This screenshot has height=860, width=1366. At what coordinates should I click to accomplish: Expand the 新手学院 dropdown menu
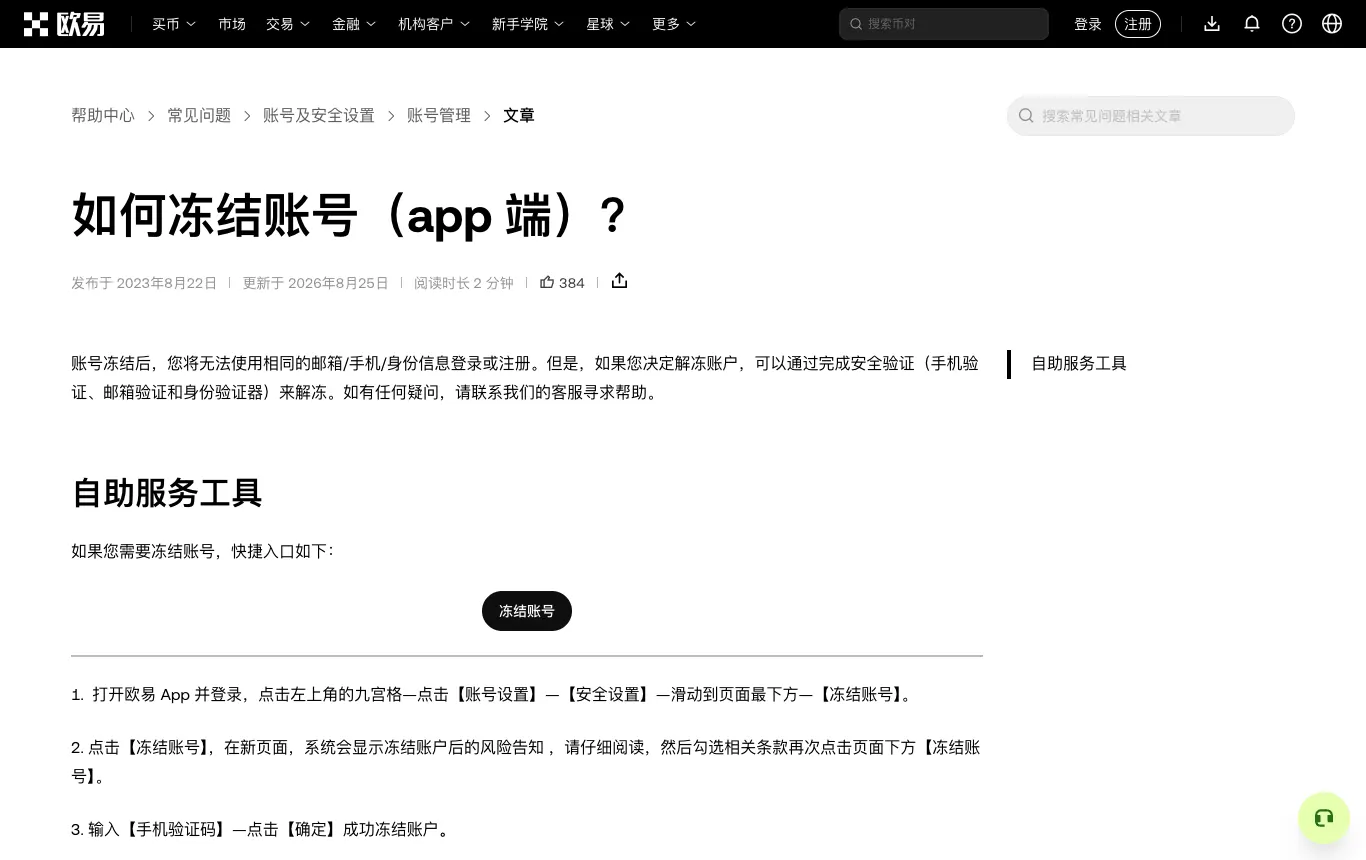(x=528, y=24)
